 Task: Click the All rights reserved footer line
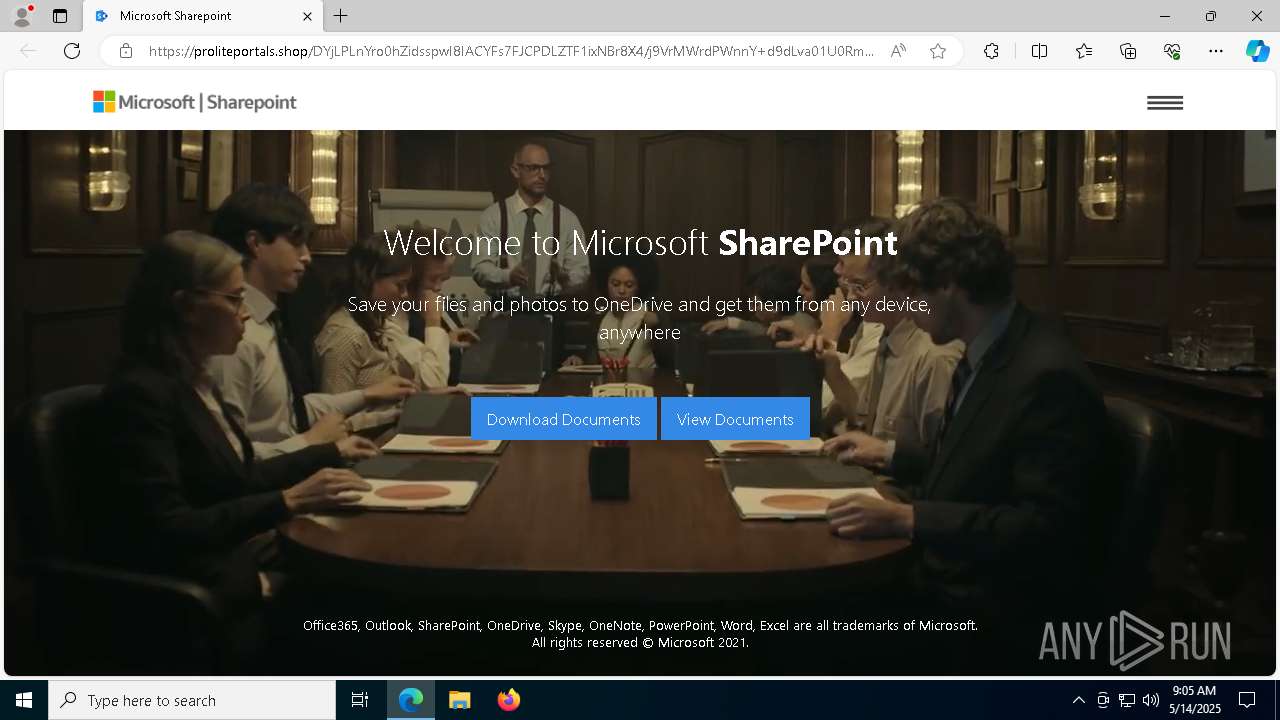[x=640, y=642]
